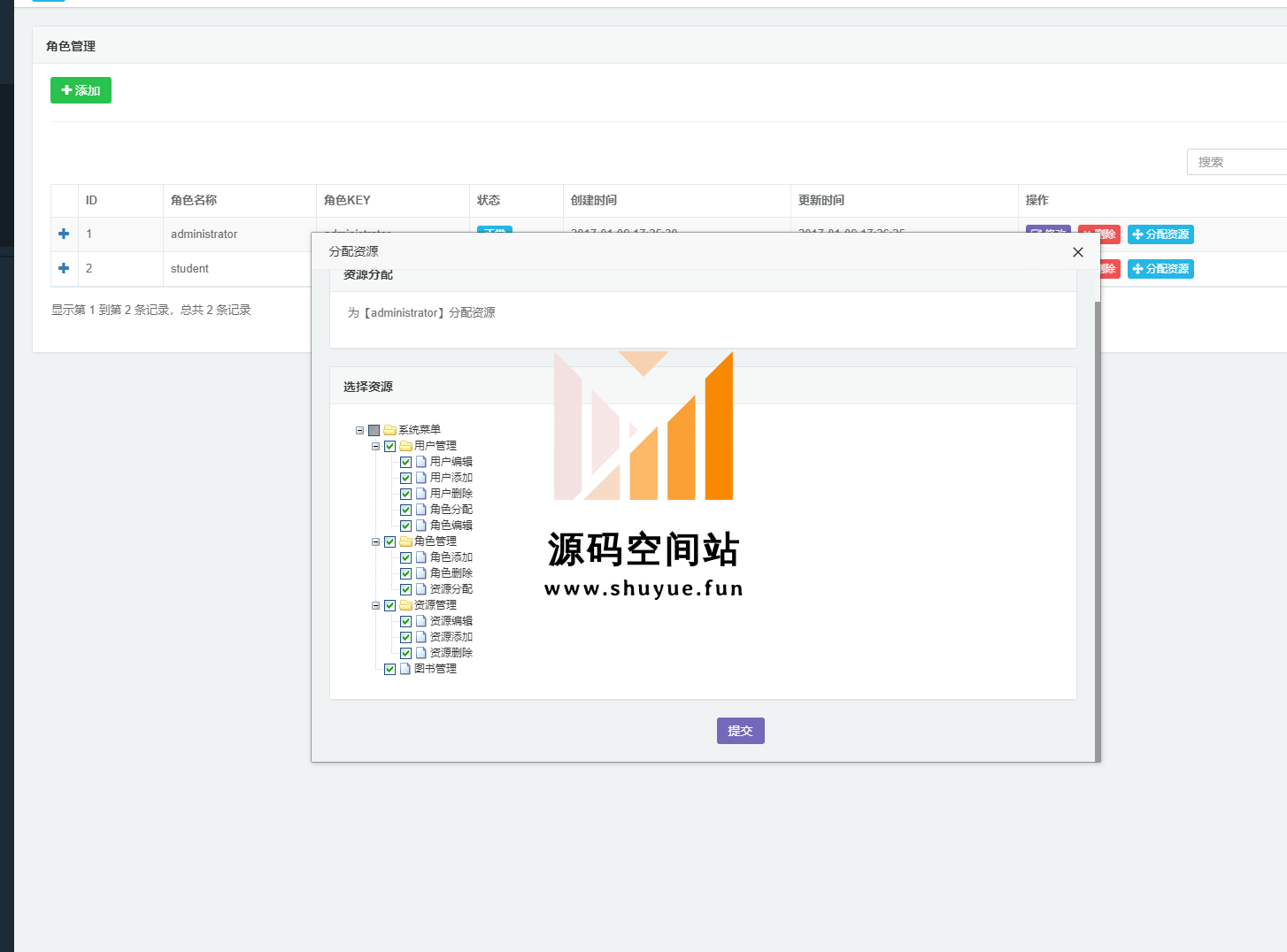Uncheck the 用户添加 checkbox
Image resolution: width=1287 pixels, height=952 pixels.
(x=405, y=479)
